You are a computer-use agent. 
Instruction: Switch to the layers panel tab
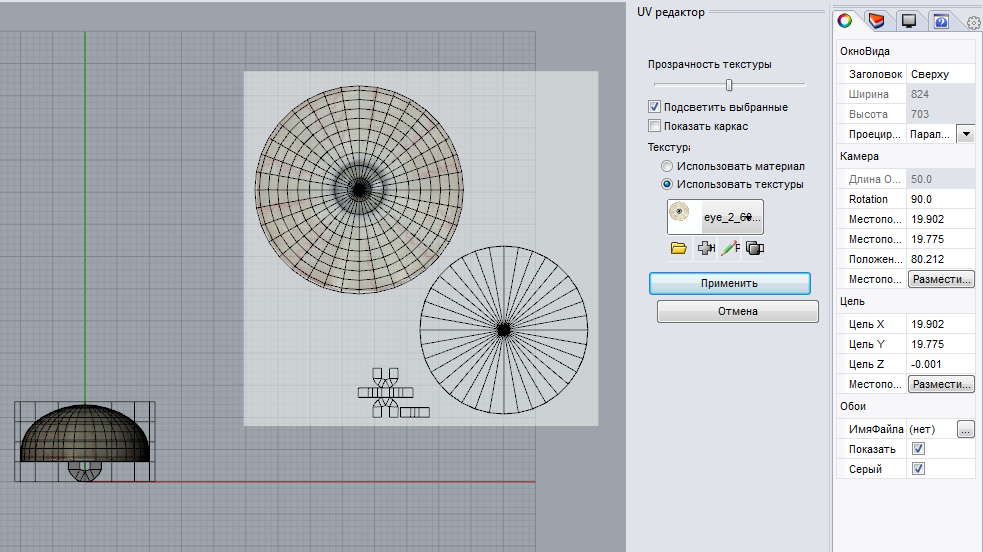click(877, 20)
